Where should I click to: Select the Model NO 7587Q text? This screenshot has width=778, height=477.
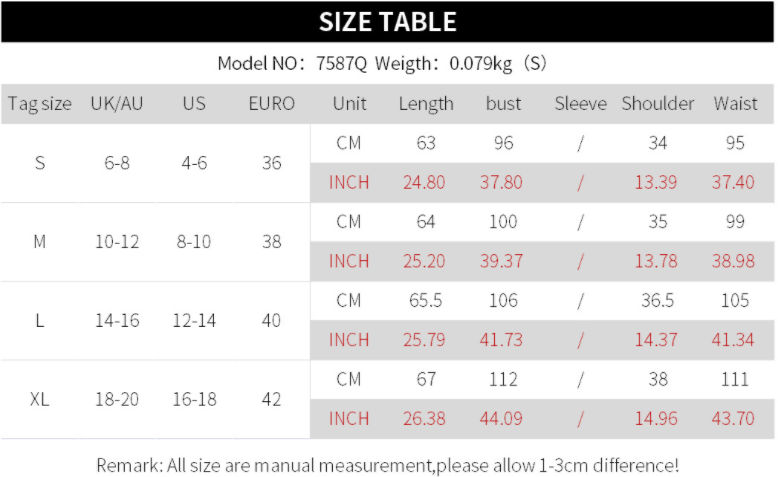pyautogui.click(x=292, y=64)
